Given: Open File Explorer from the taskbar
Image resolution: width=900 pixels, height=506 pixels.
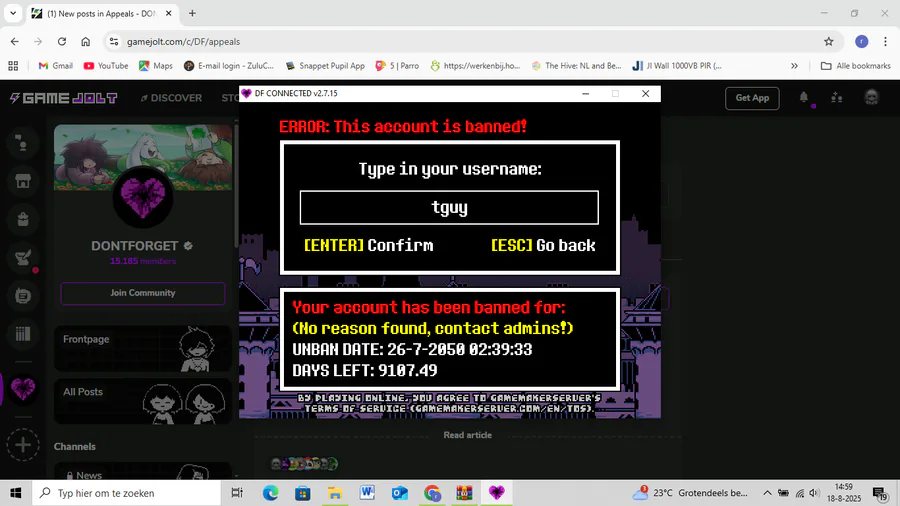Looking at the screenshot, I should [x=335, y=493].
